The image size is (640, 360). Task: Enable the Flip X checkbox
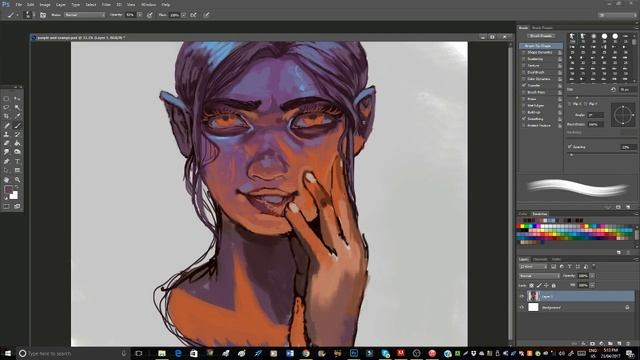(570, 104)
